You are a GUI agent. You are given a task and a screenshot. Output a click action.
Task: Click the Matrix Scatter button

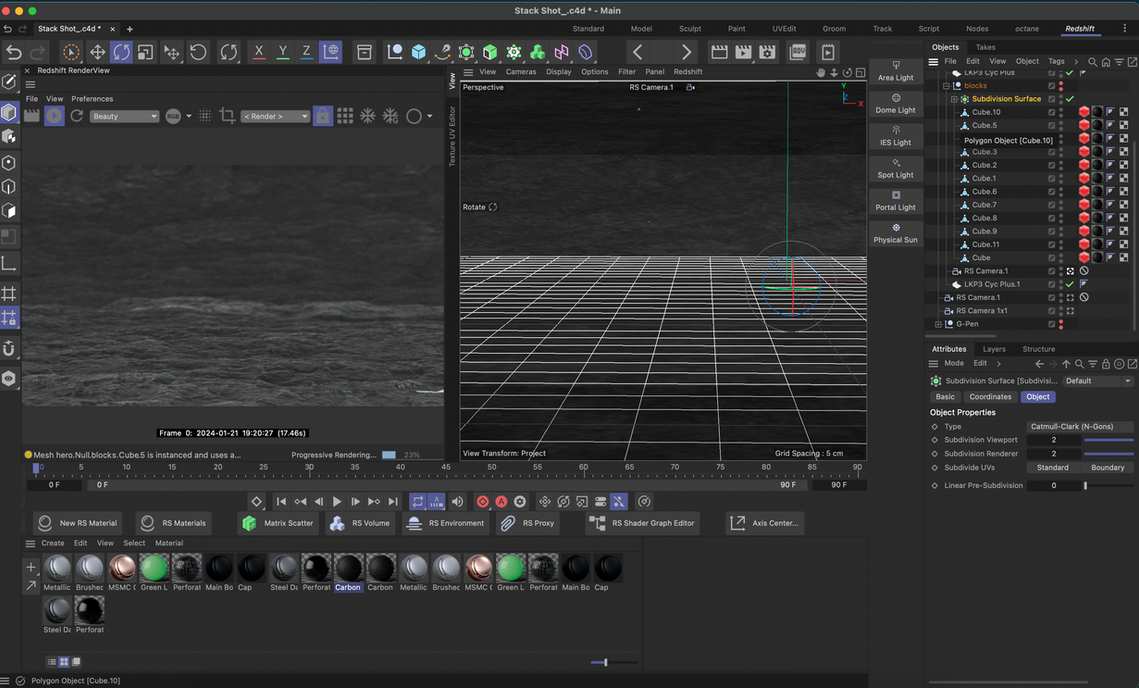click(x=279, y=523)
